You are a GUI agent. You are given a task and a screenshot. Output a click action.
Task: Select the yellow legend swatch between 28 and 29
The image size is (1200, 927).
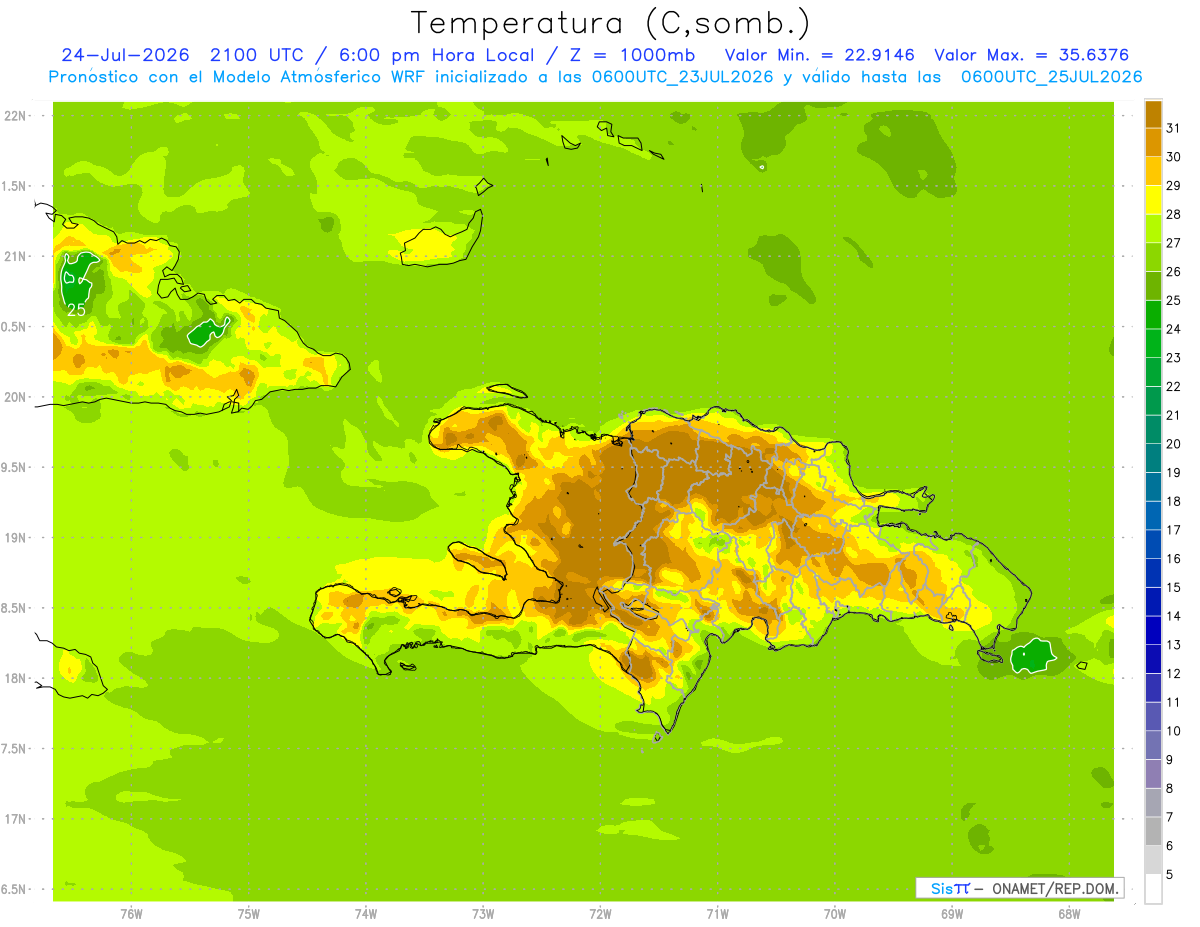coord(1153,199)
